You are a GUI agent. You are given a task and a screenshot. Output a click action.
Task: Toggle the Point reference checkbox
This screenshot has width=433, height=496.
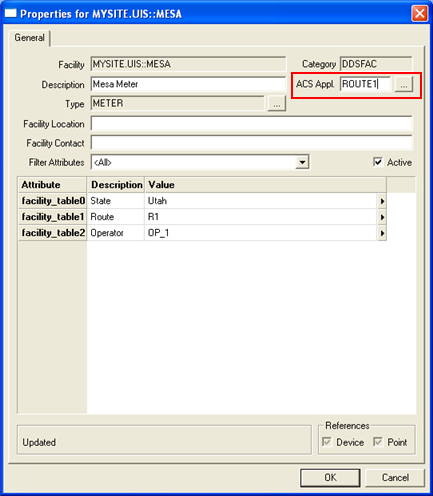(378, 442)
